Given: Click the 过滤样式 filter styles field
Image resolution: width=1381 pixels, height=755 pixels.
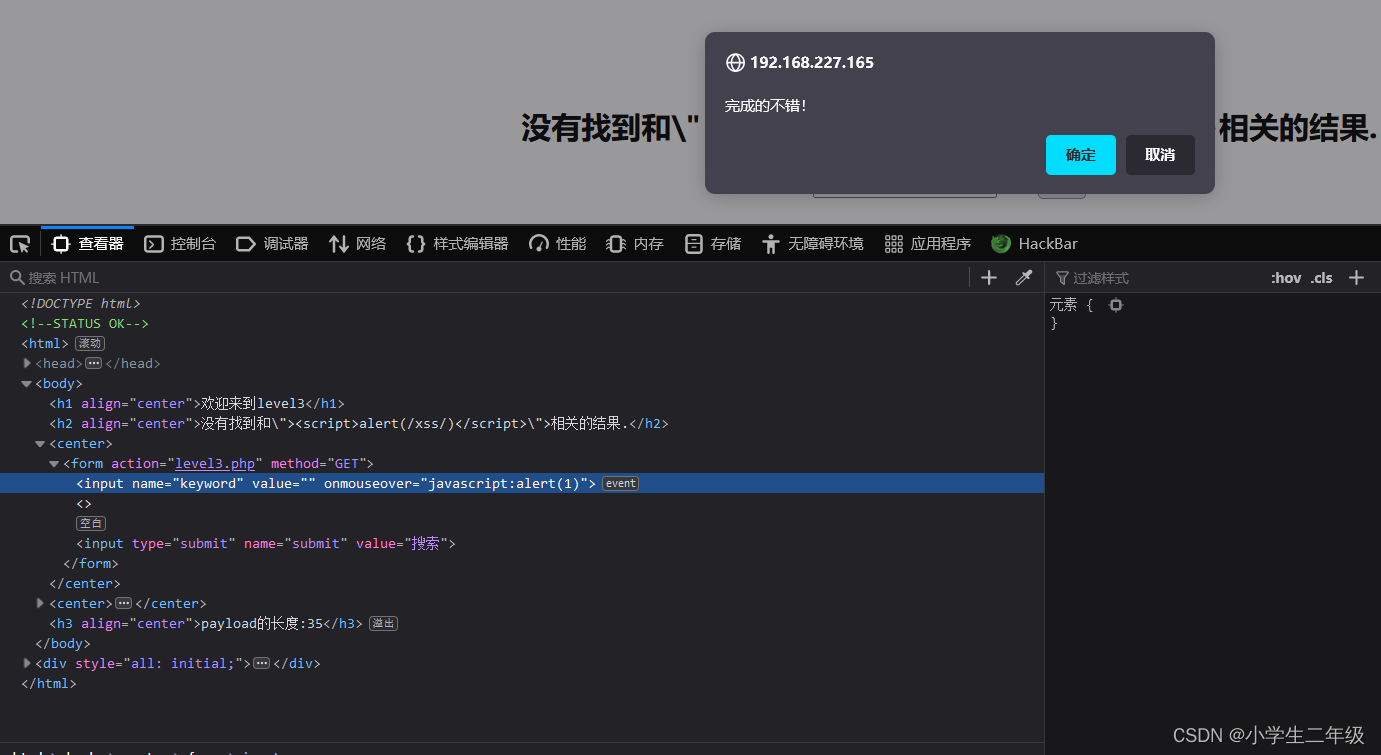Looking at the screenshot, I should 1160,277.
